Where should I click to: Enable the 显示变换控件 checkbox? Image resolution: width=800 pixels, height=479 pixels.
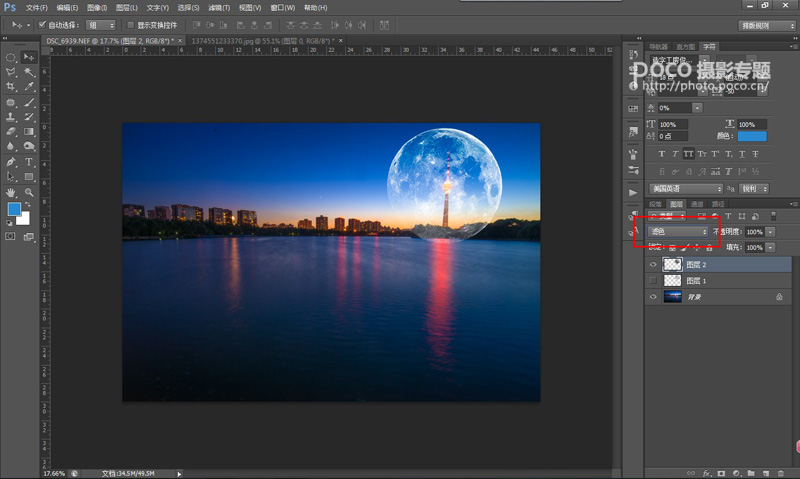click(131, 24)
